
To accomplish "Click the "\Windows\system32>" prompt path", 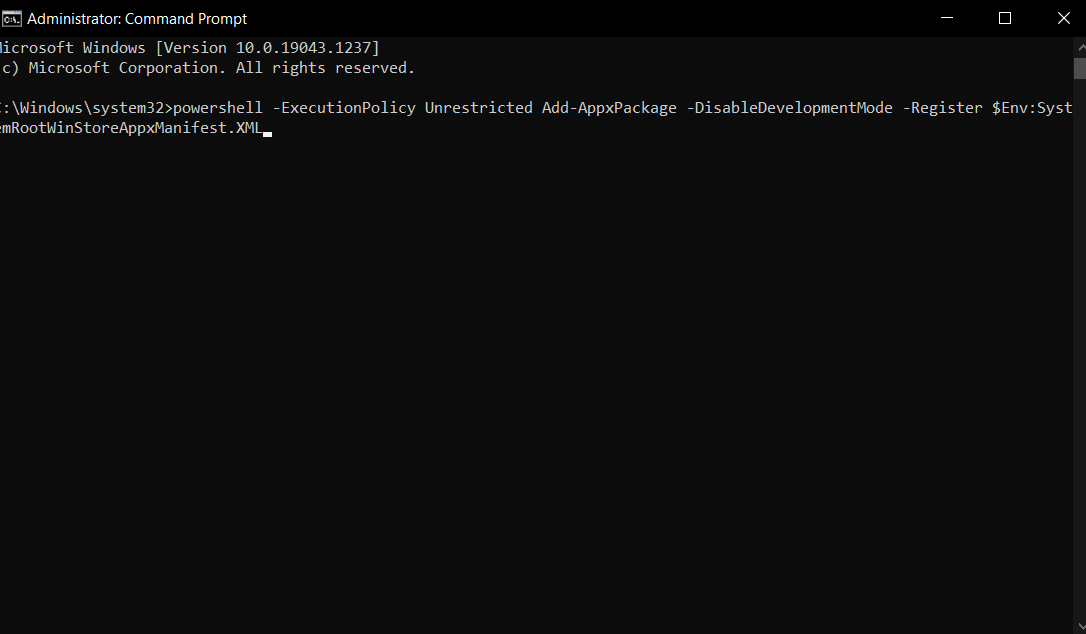I will click(x=91, y=108).
